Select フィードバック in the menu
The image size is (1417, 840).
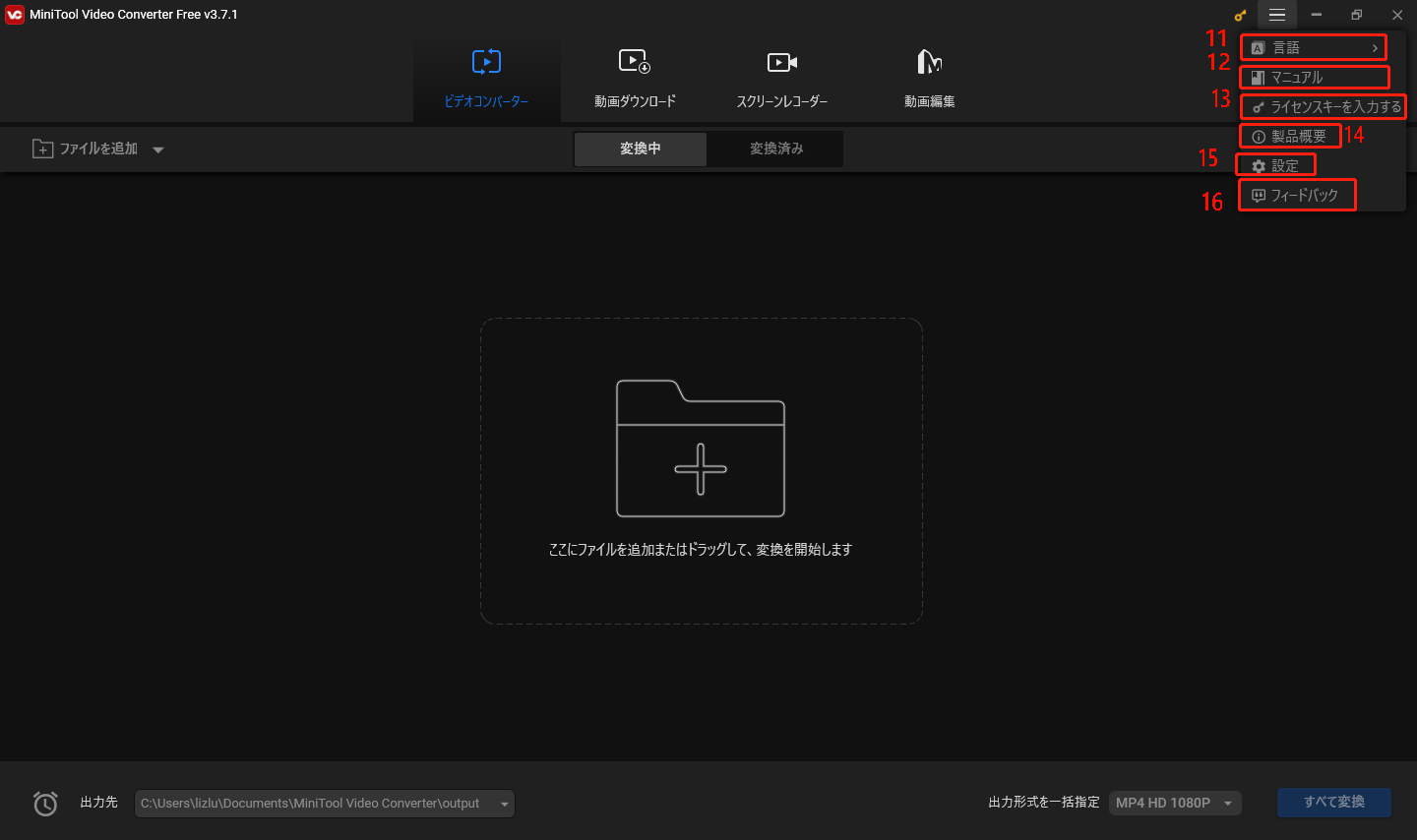pyautogui.click(x=1297, y=195)
